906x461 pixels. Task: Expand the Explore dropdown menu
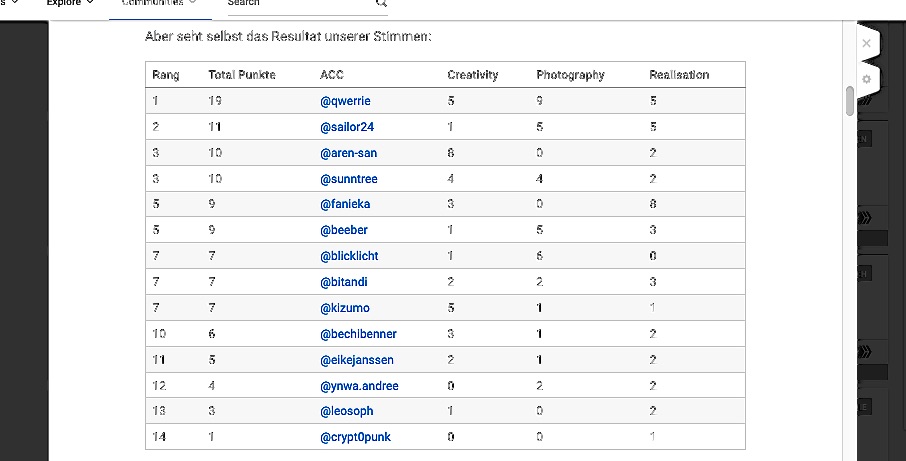70,3
